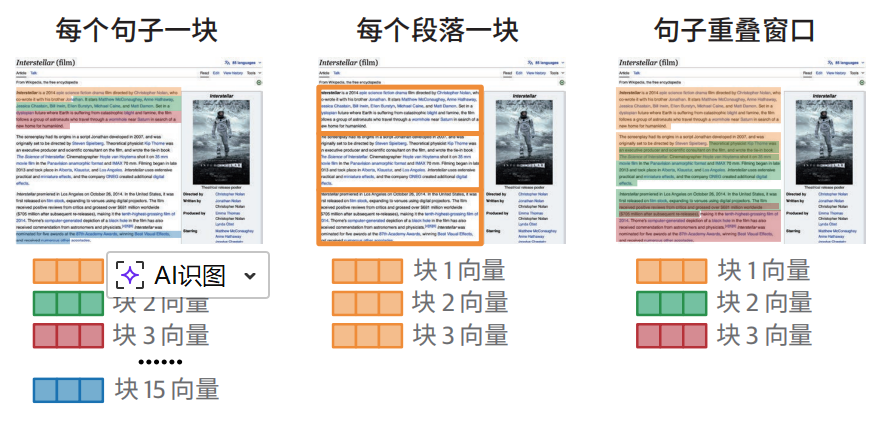Screen dimensions: 878x424
Task: Click the 块 15 向量 text label
Action: pyautogui.click(x=166, y=389)
